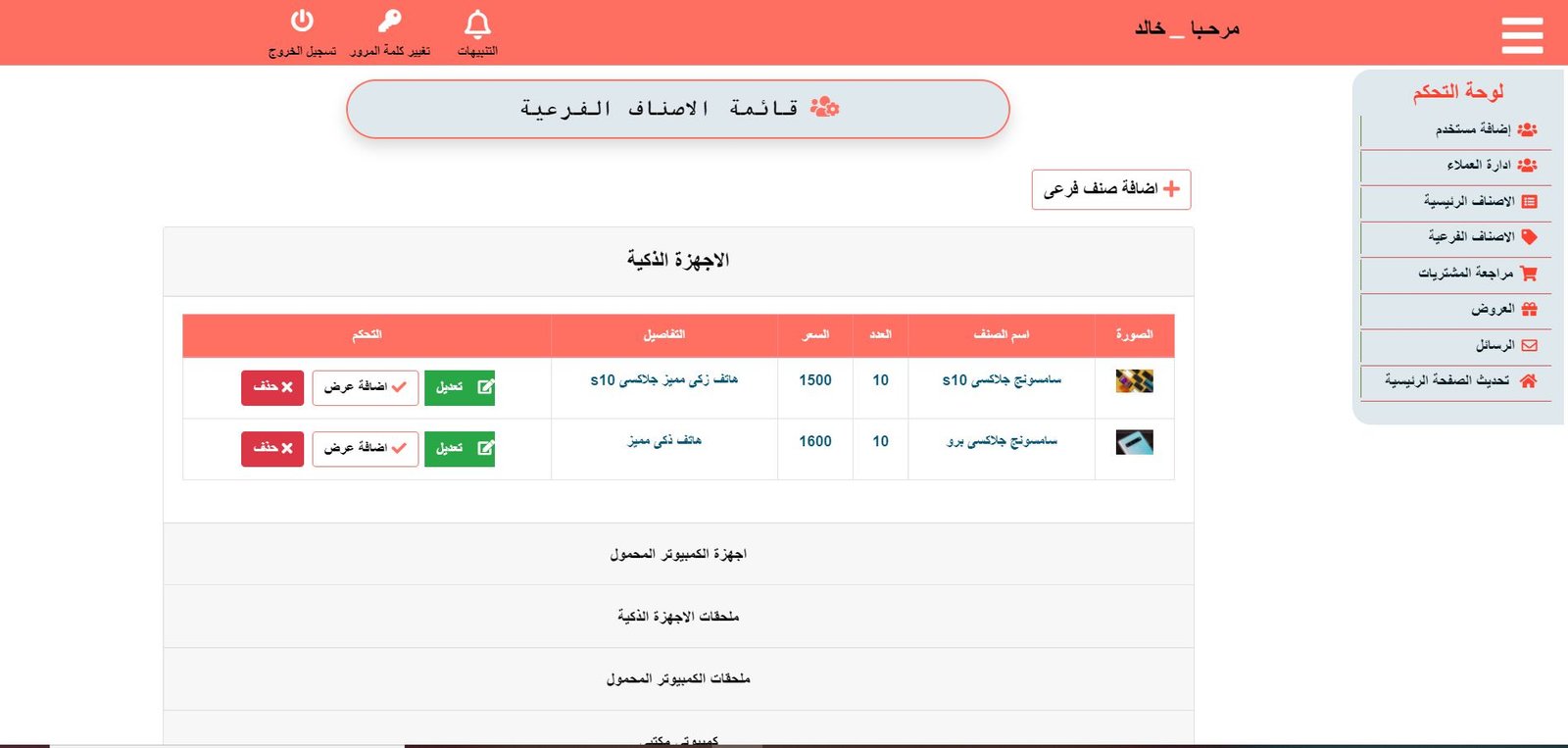Open the hamburger menu icon
The image size is (1568, 748).
pos(1521,35)
